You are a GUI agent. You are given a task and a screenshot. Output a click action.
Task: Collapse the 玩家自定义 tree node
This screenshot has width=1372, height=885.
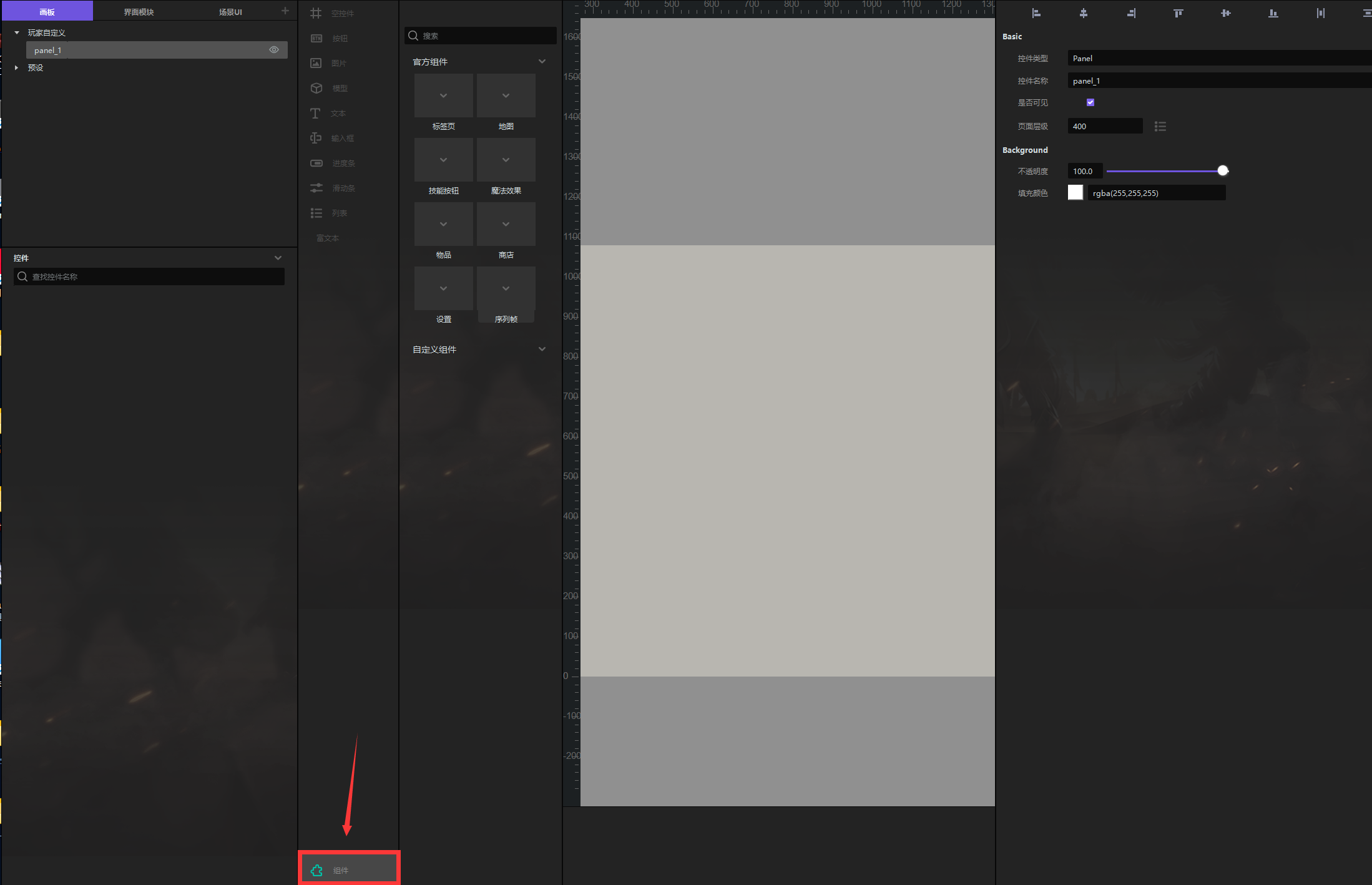(17, 32)
